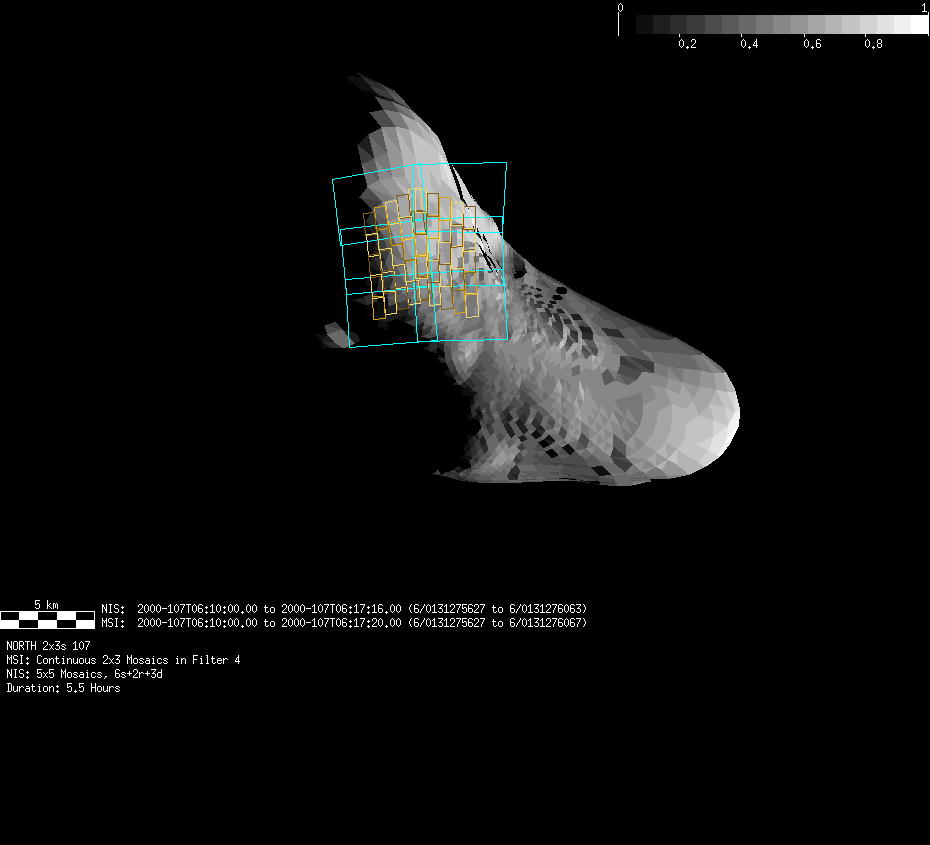Select the MSI timestamp range line
Viewport: 930px width, 845px height.
pyautogui.click(x=344, y=623)
